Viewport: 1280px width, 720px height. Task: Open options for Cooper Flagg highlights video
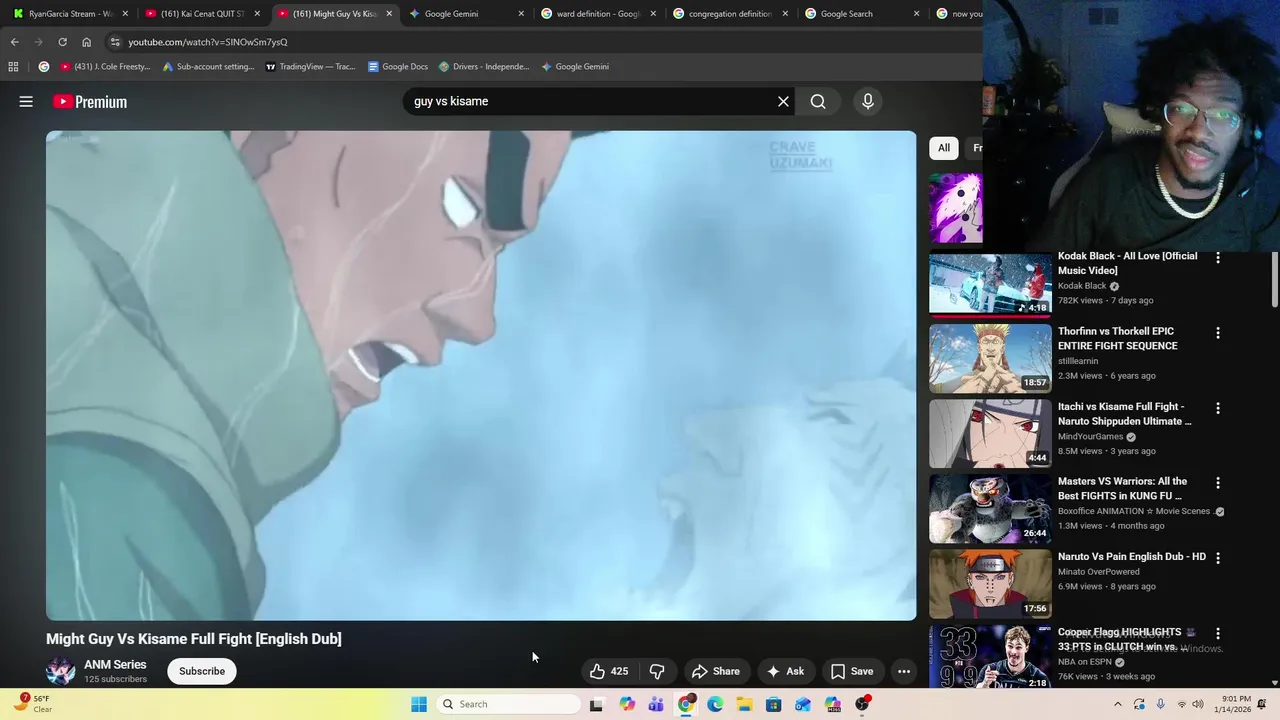click(x=1218, y=634)
